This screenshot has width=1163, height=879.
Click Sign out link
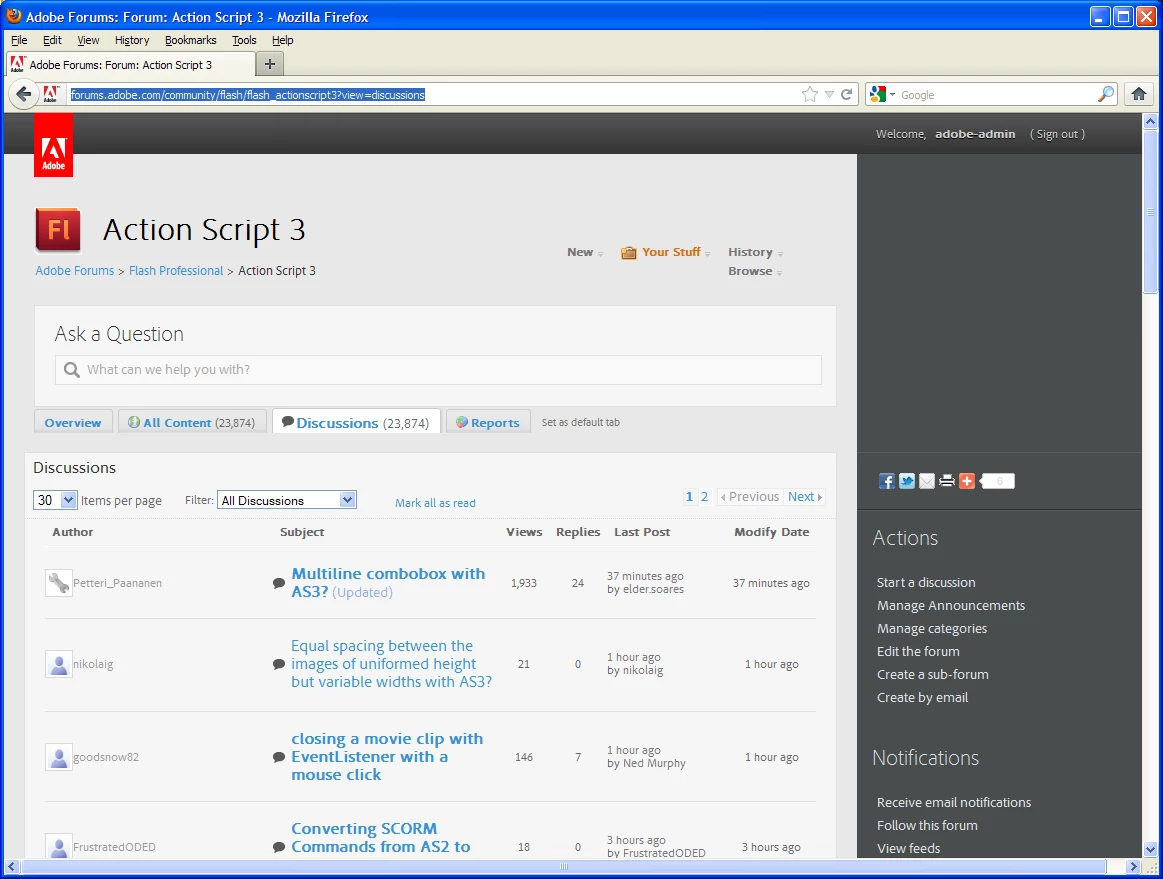click(x=1057, y=134)
